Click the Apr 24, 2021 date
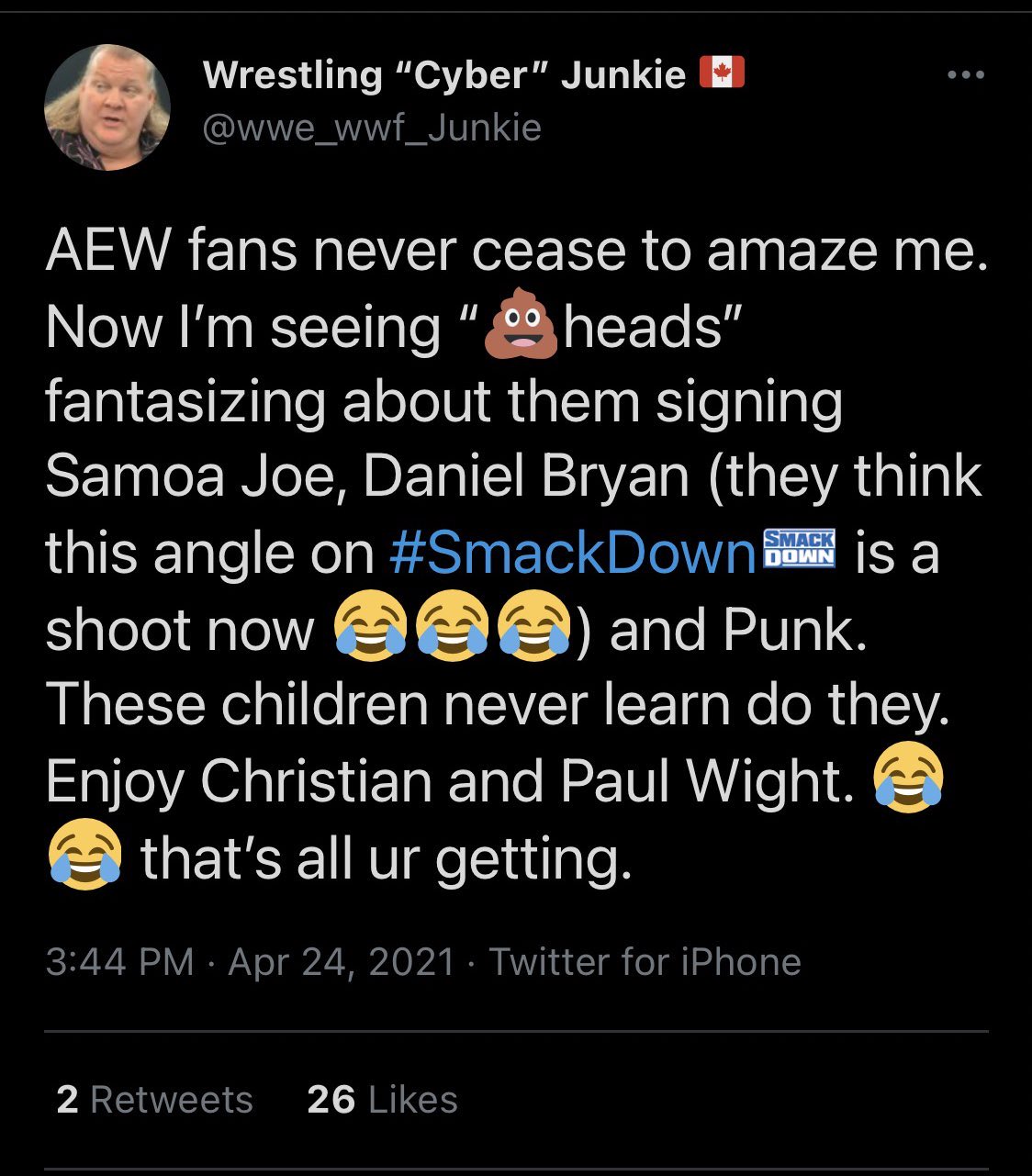 click(342, 962)
